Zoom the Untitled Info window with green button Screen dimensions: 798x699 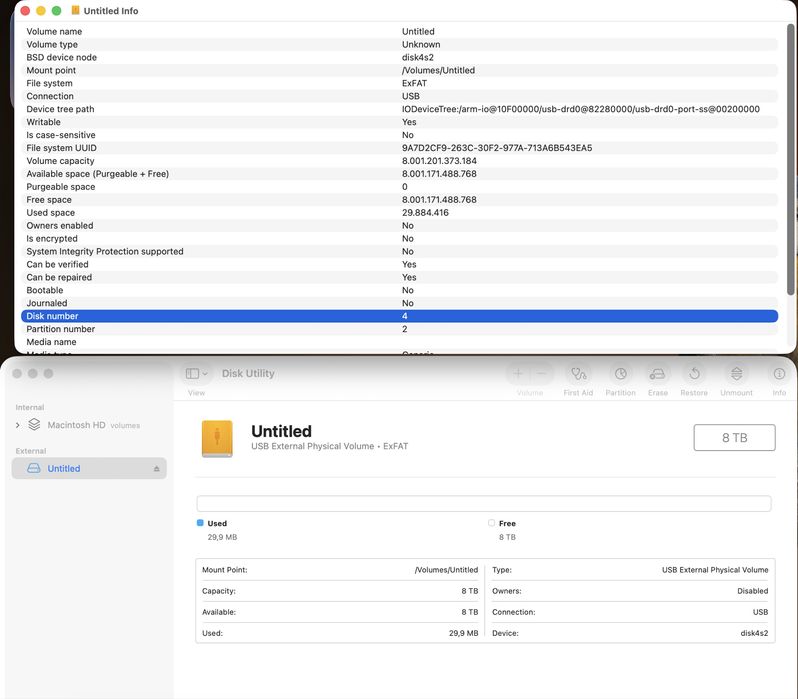(x=56, y=11)
